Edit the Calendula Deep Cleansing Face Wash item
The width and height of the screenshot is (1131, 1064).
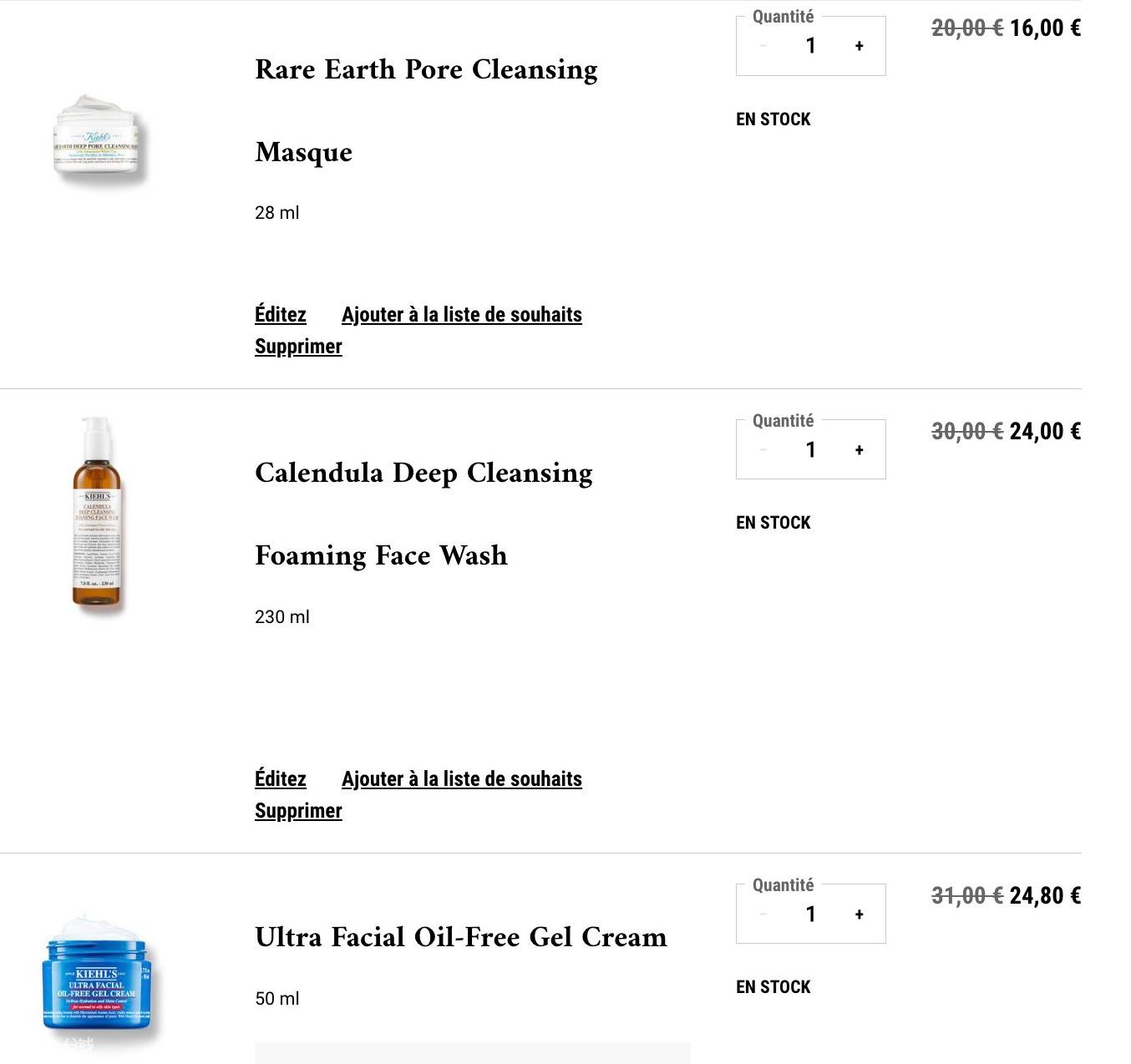(281, 779)
